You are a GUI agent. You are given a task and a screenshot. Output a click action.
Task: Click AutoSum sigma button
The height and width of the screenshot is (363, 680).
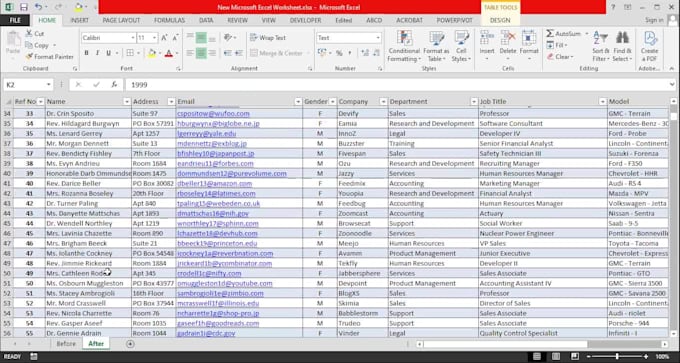click(563, 33)
